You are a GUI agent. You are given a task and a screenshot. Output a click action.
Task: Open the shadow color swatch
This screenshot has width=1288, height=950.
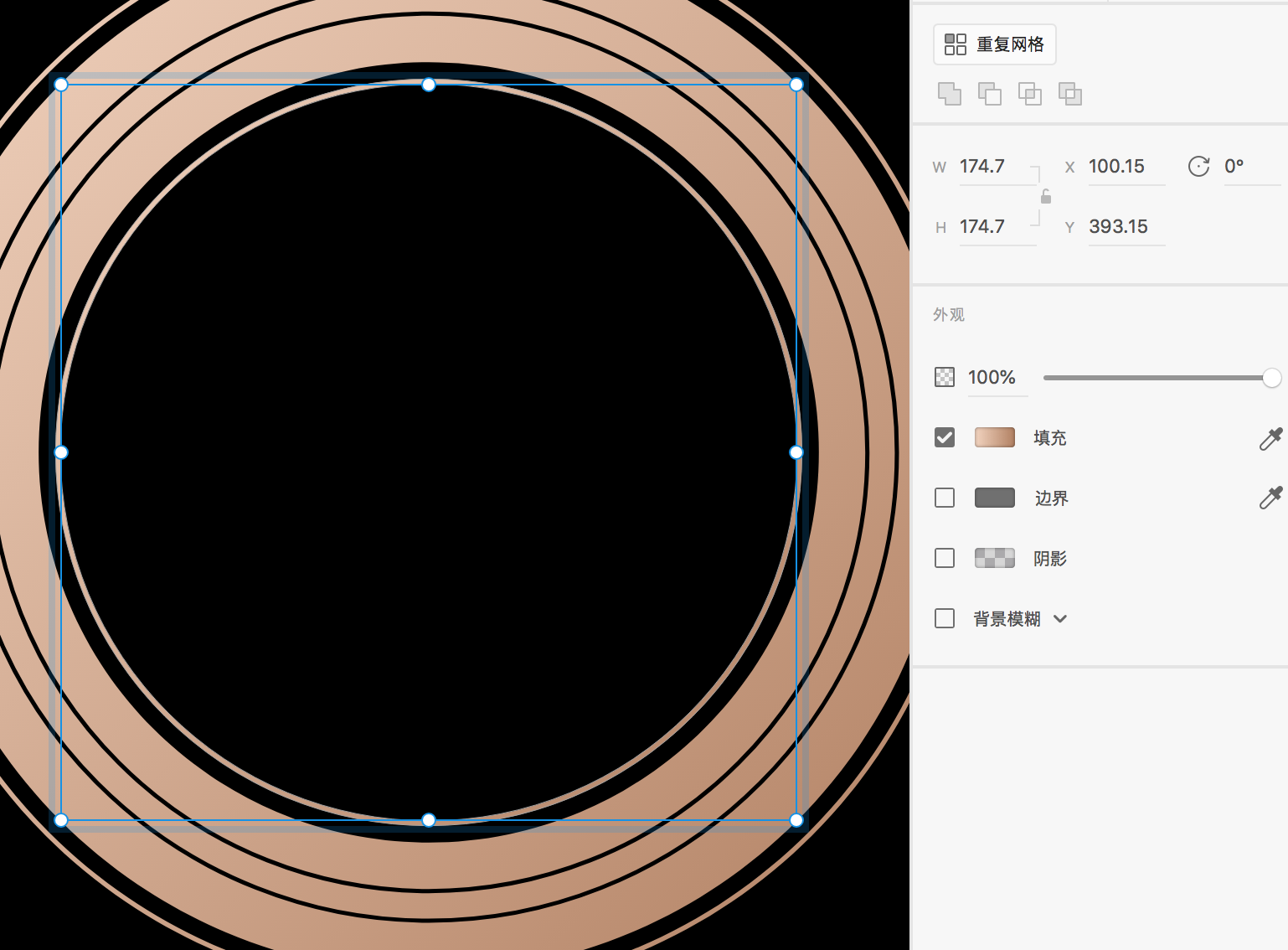pos(994,558)
